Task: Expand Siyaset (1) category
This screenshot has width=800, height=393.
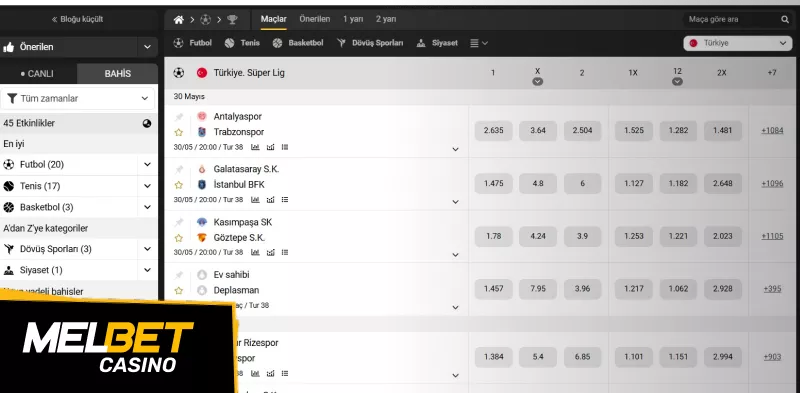Action: (x=147, y=270)
